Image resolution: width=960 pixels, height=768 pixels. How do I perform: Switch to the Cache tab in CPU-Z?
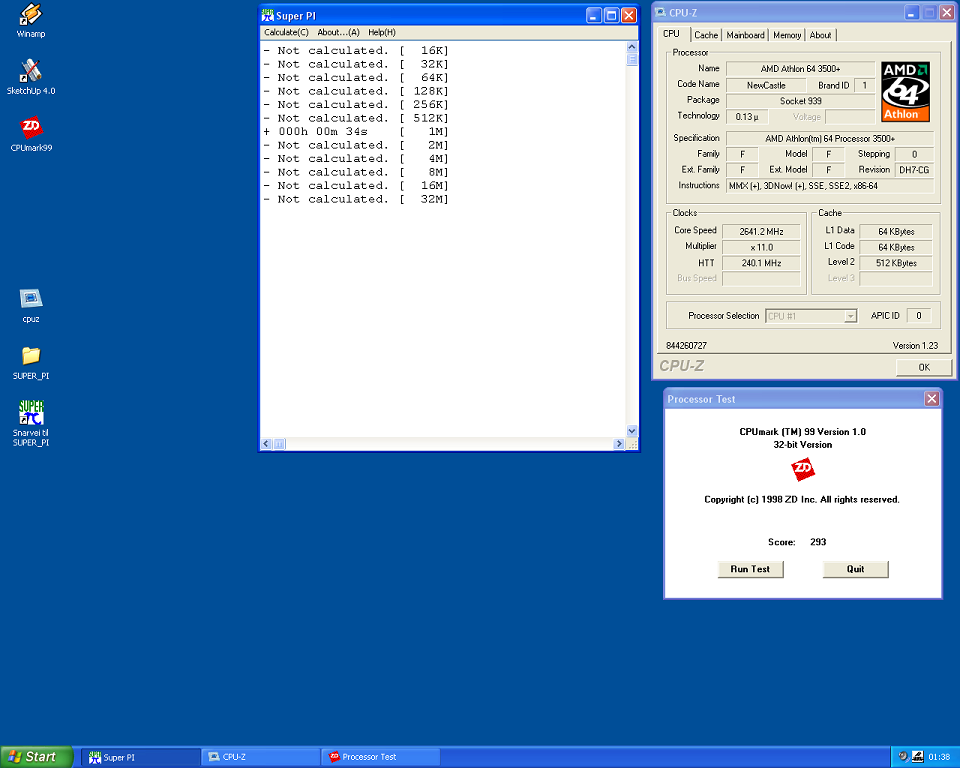click(706, 35)
